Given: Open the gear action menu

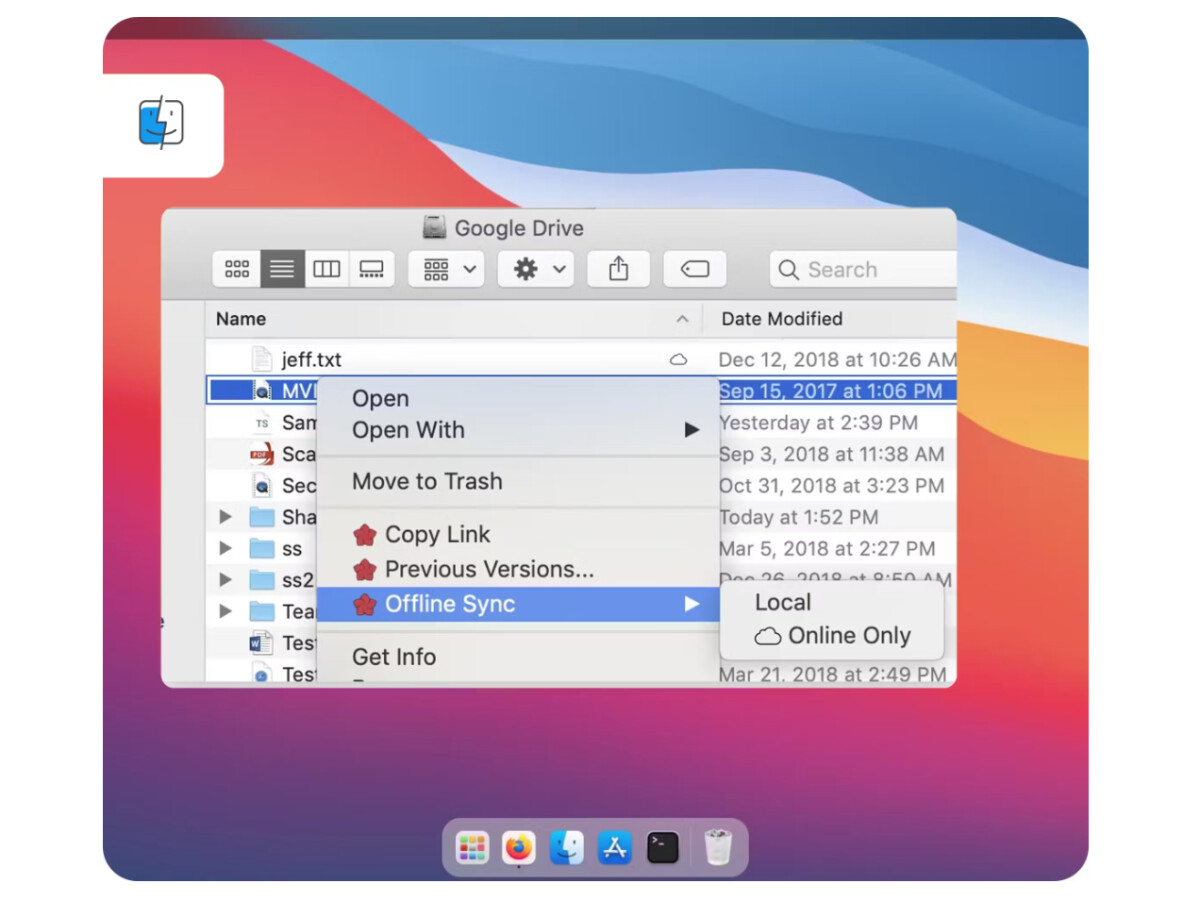Looking at the screenshot, I should 536,269.
